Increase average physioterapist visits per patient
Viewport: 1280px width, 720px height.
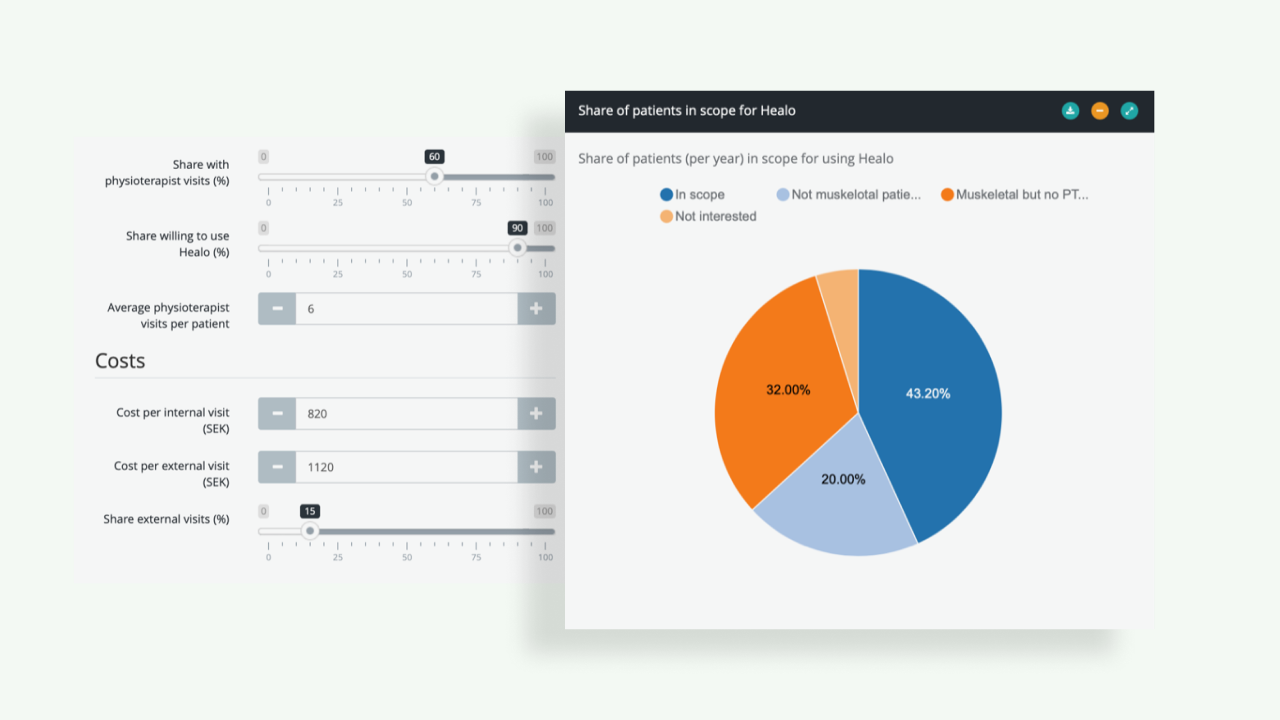coord(536,309)
